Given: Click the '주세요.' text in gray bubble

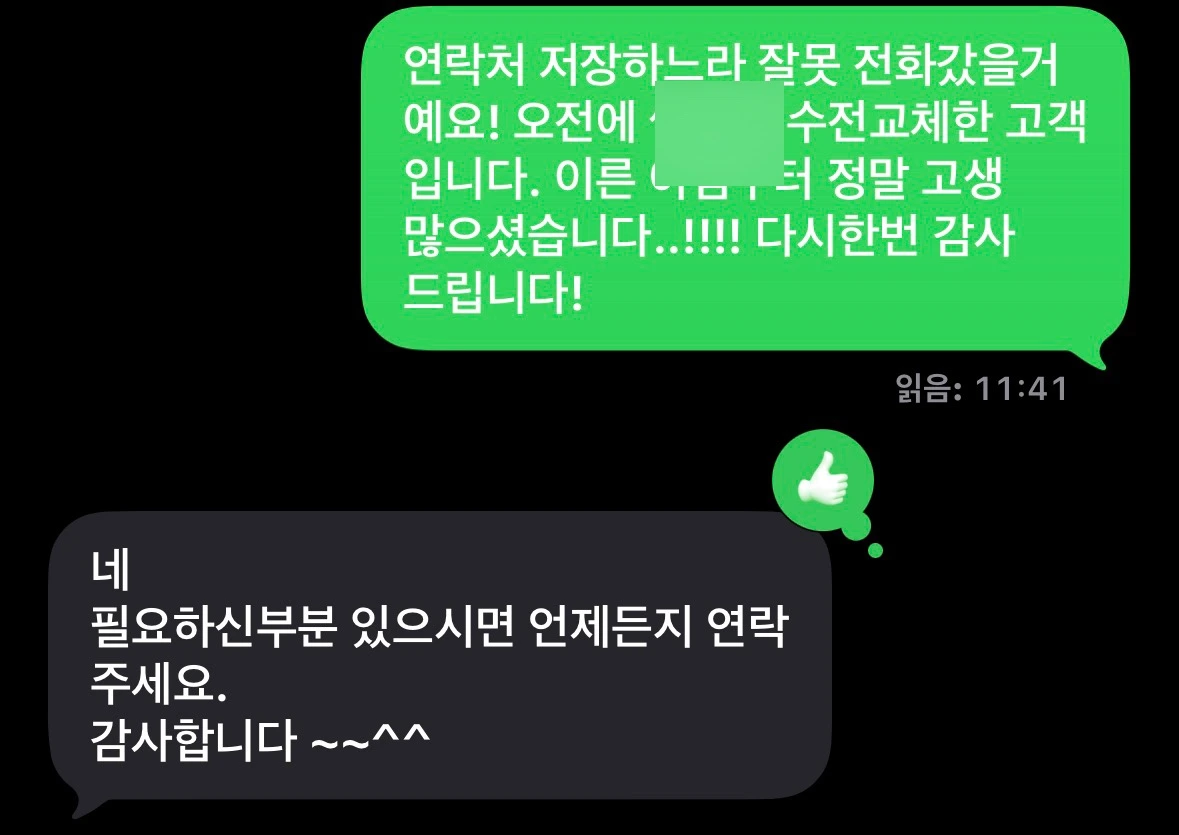Looking at the screenshot, I should 158,684.
